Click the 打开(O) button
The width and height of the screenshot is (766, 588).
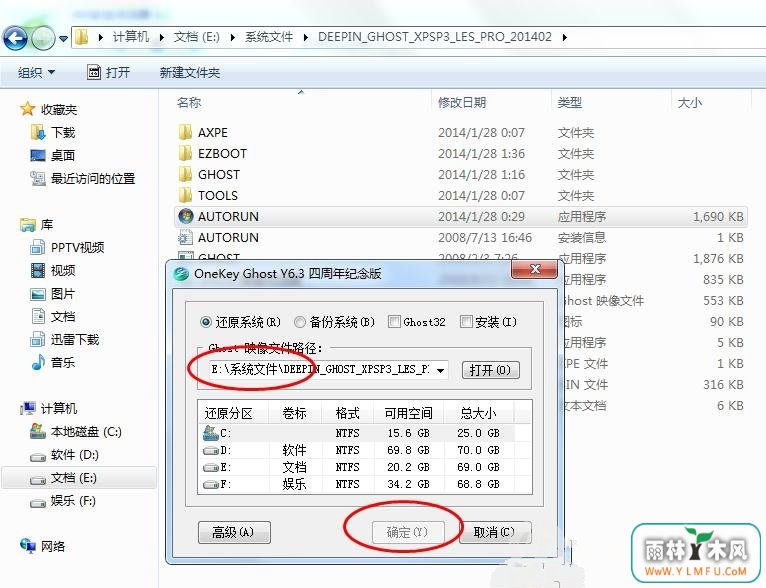[490, 370]
